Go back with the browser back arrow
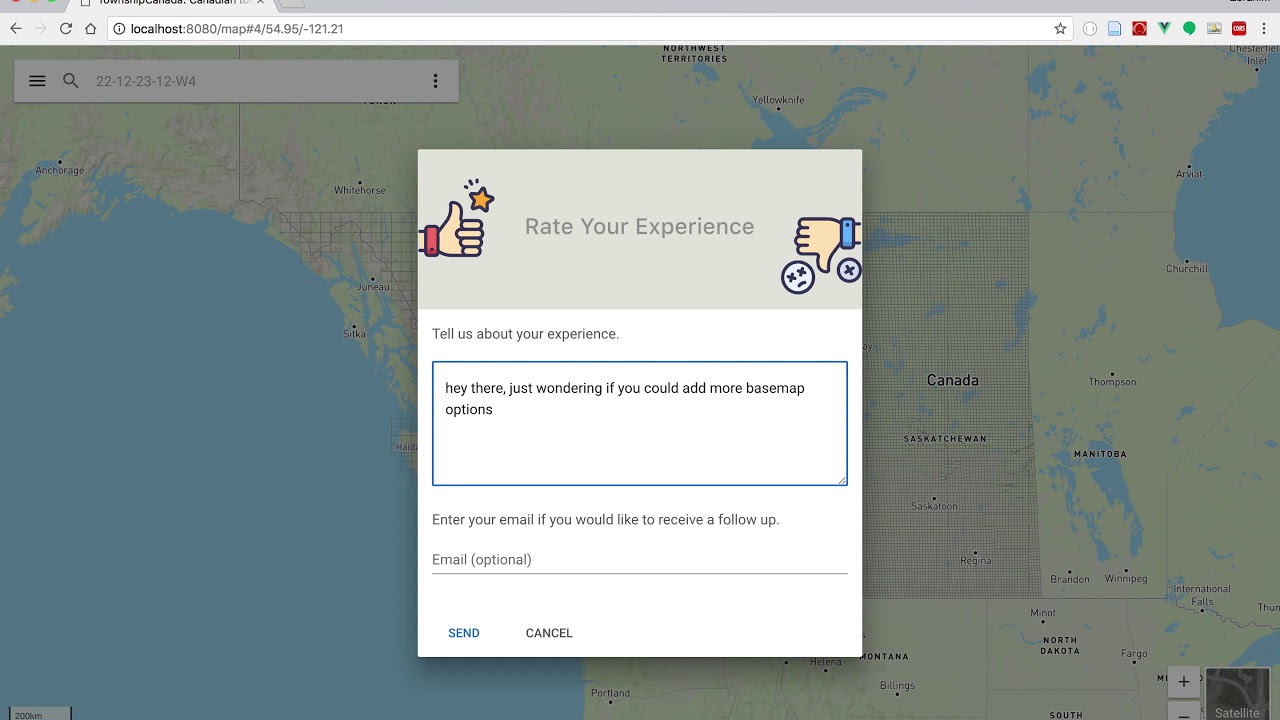 [x=15, y=29]
